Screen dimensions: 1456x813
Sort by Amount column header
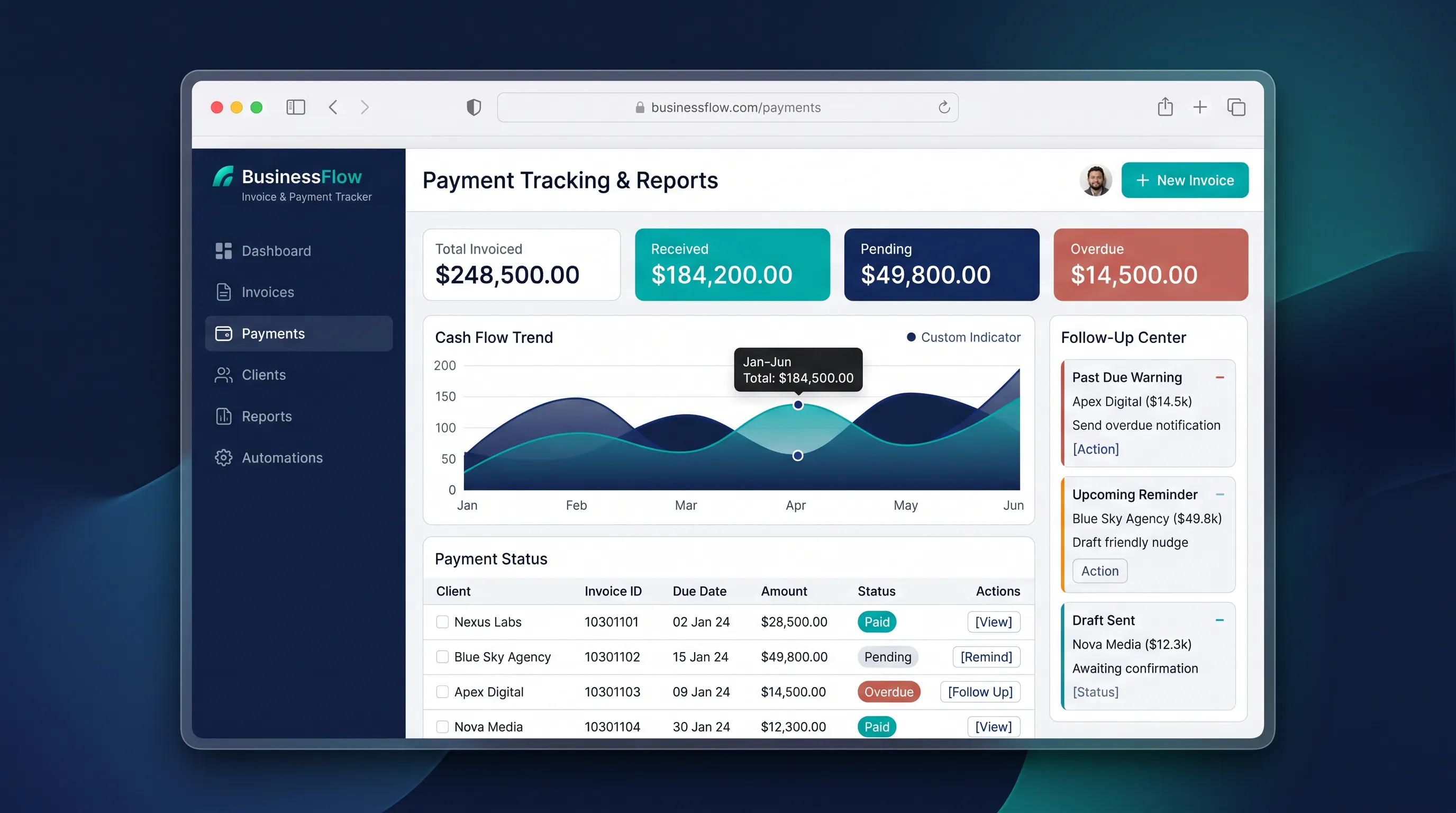(x=784, y=591)
